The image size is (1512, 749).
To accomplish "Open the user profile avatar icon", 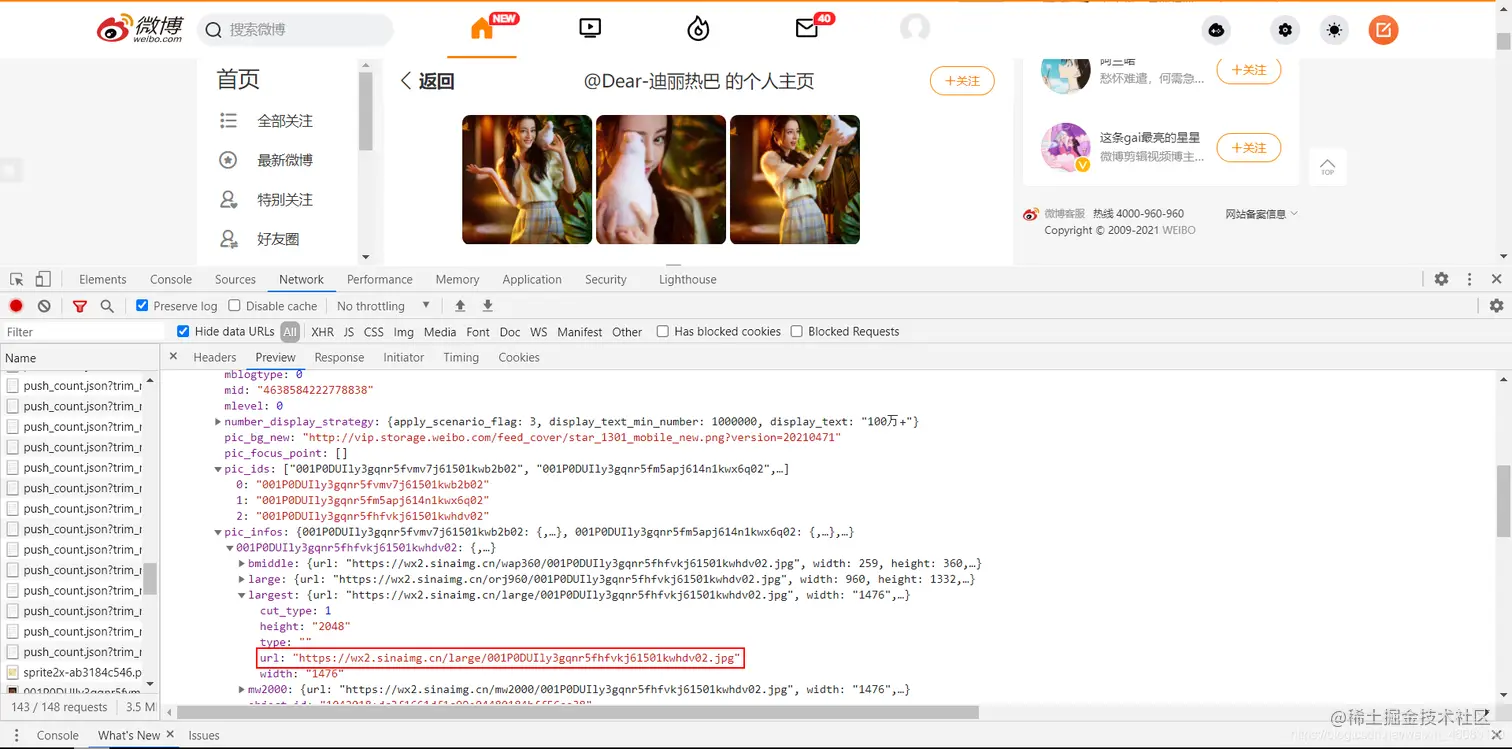I will point(915,28).
